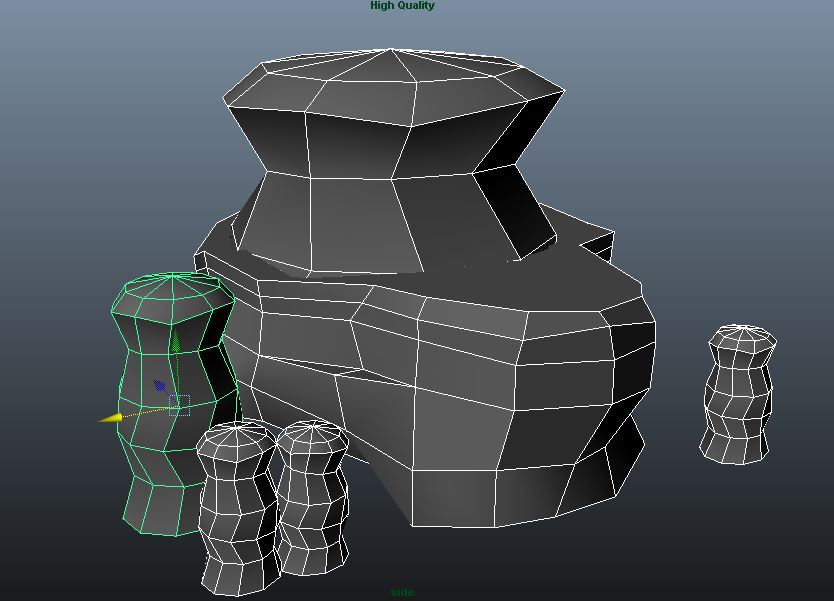The image size is (834, 601).
Task: Click the dotted manipulator box on green mesh
Action: click(180, 404)
